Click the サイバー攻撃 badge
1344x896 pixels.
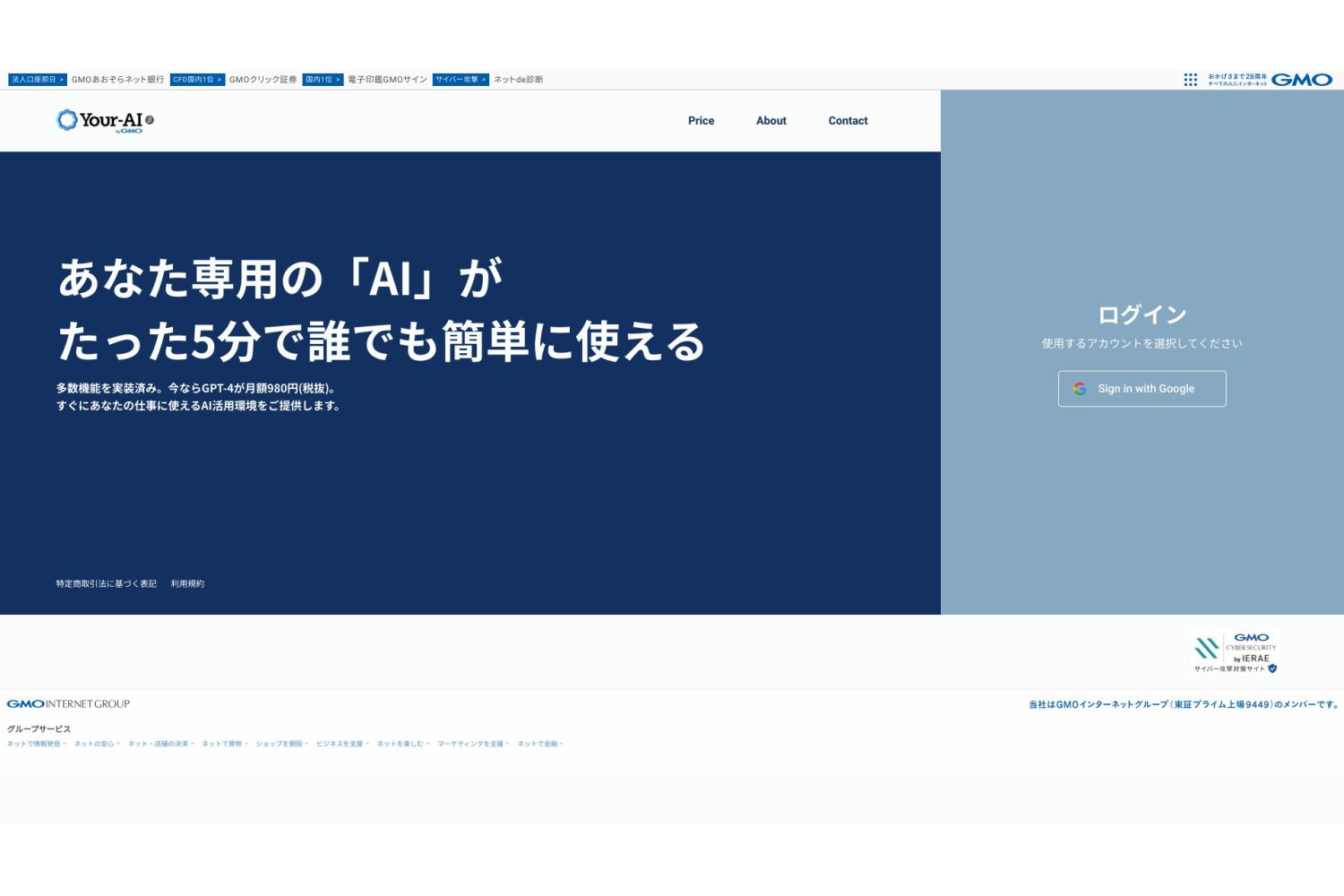[461, 80]
